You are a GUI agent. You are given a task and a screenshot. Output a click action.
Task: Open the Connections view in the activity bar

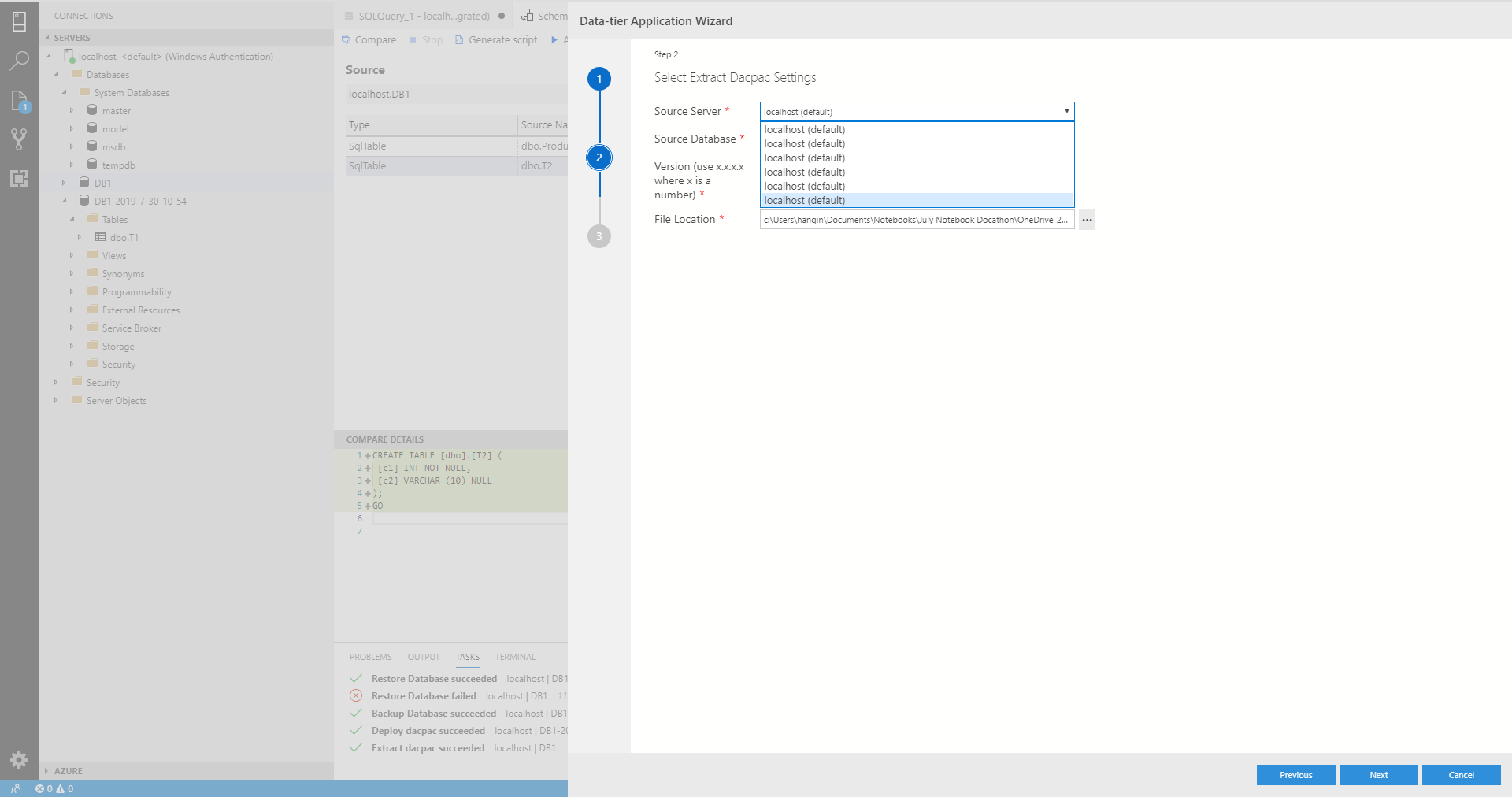click(19, 22)
